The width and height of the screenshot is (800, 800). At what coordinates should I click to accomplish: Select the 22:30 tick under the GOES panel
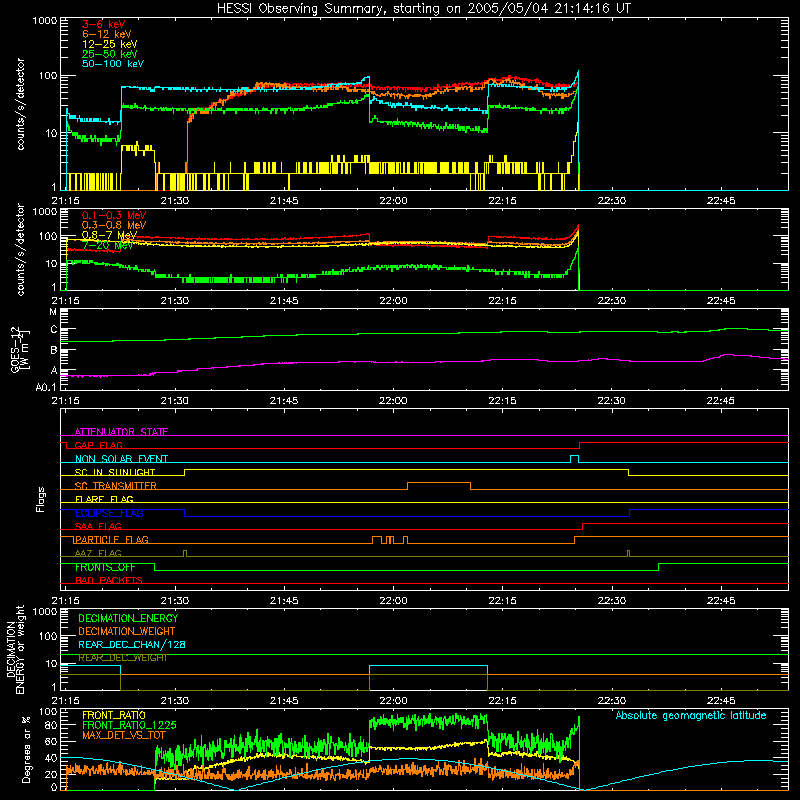612,401
